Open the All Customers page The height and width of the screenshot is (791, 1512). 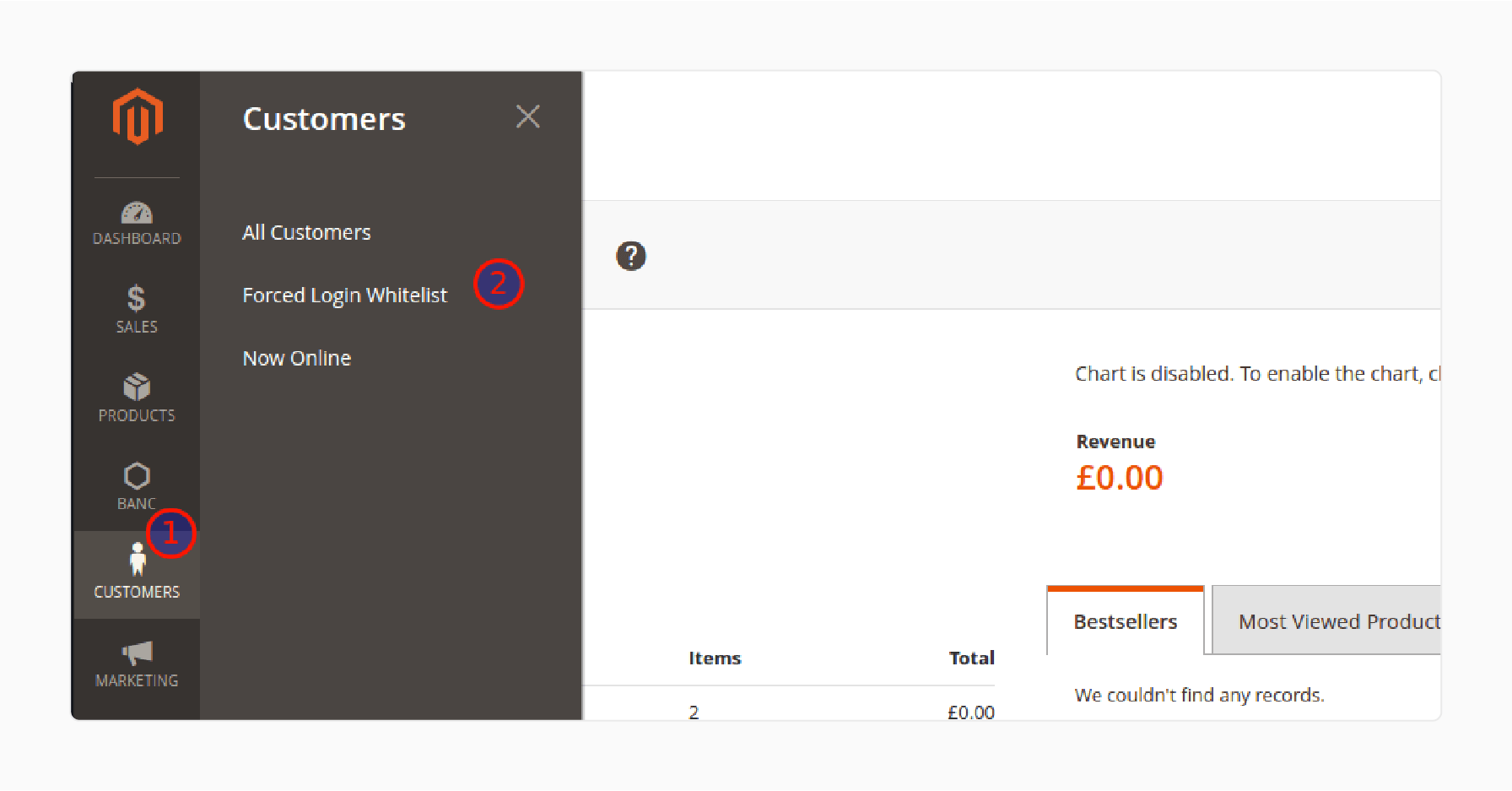click(x=306, y=232)
